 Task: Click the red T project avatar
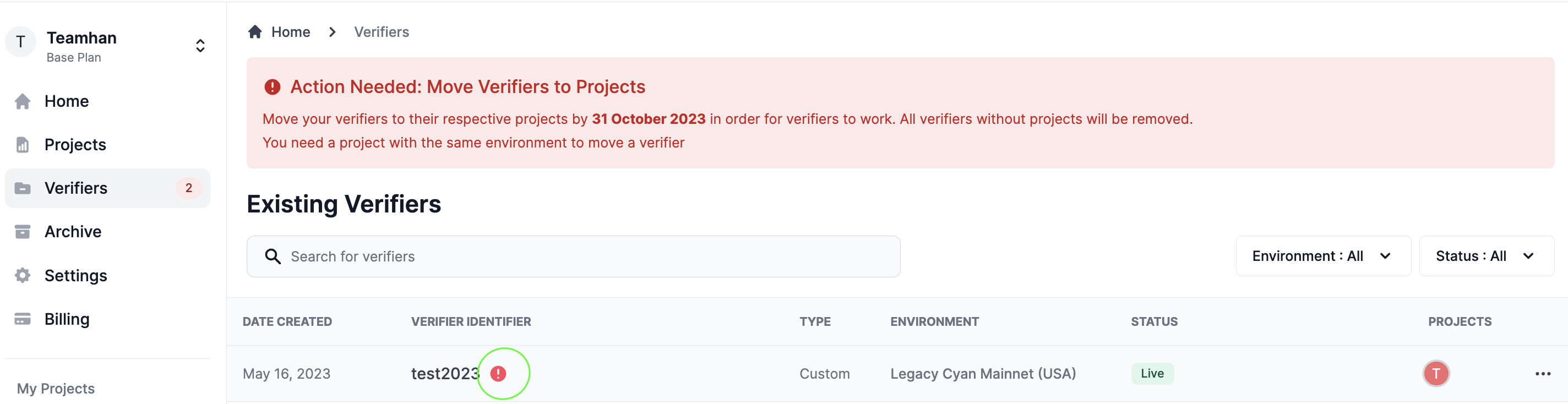(x=1436, y=374)
